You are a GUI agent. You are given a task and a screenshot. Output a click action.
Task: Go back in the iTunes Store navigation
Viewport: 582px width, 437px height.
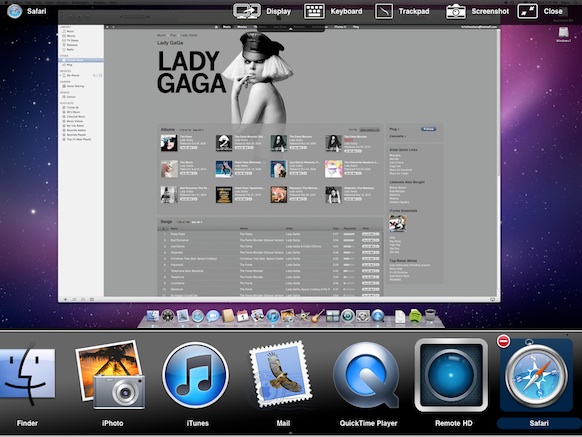[x=107, y=27]
